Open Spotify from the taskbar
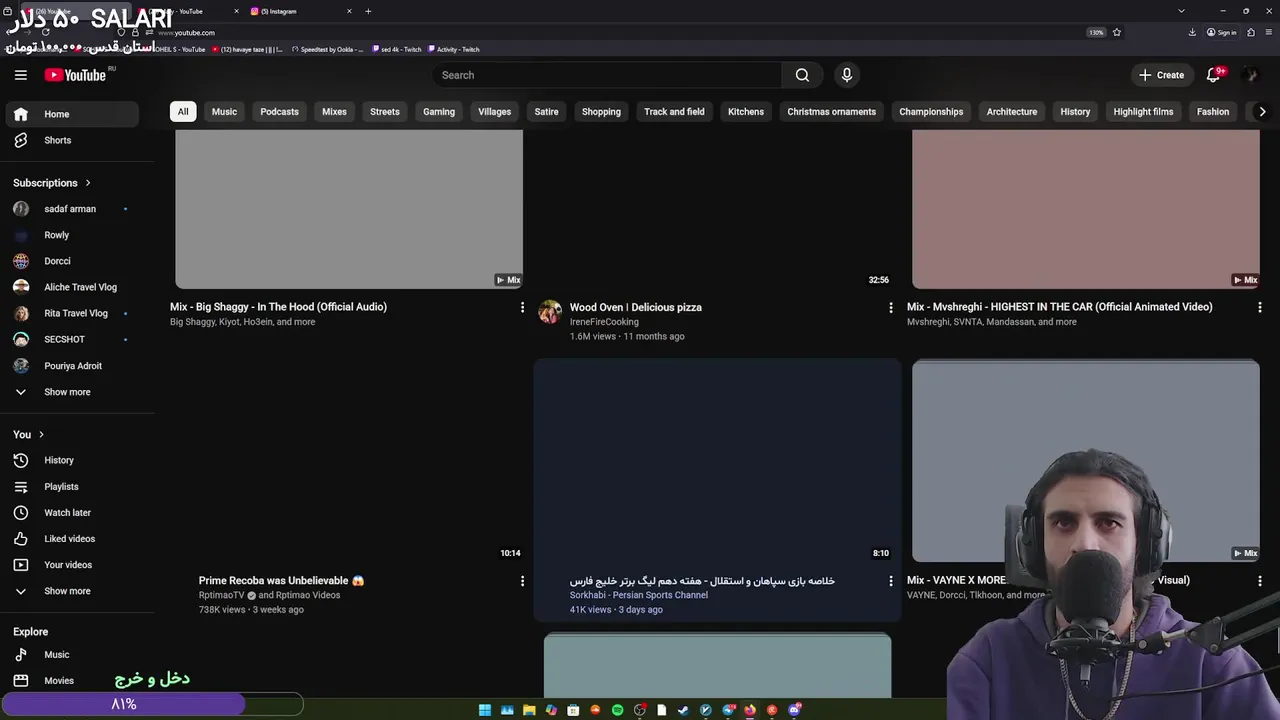Viewport: 1280px width, 720px height. 617,710
